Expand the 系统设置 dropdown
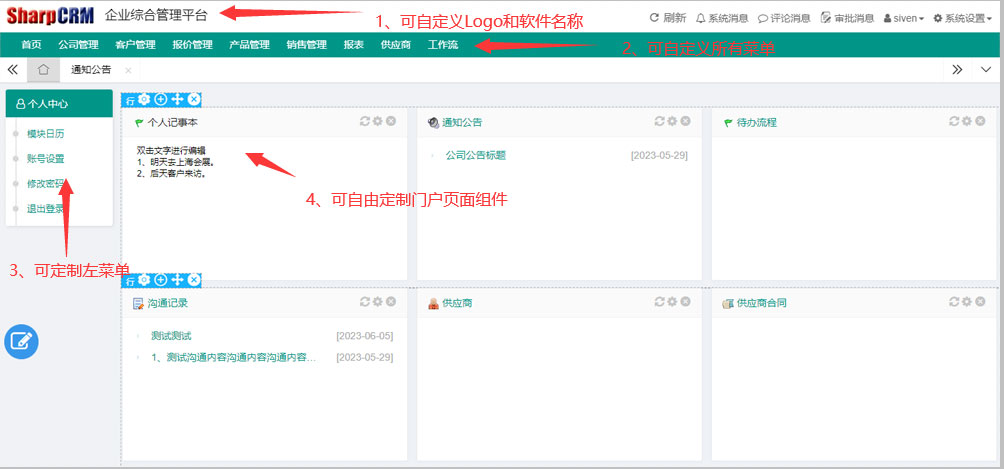The height and width of the screenshot is (469, 1004). pos(961,18)
